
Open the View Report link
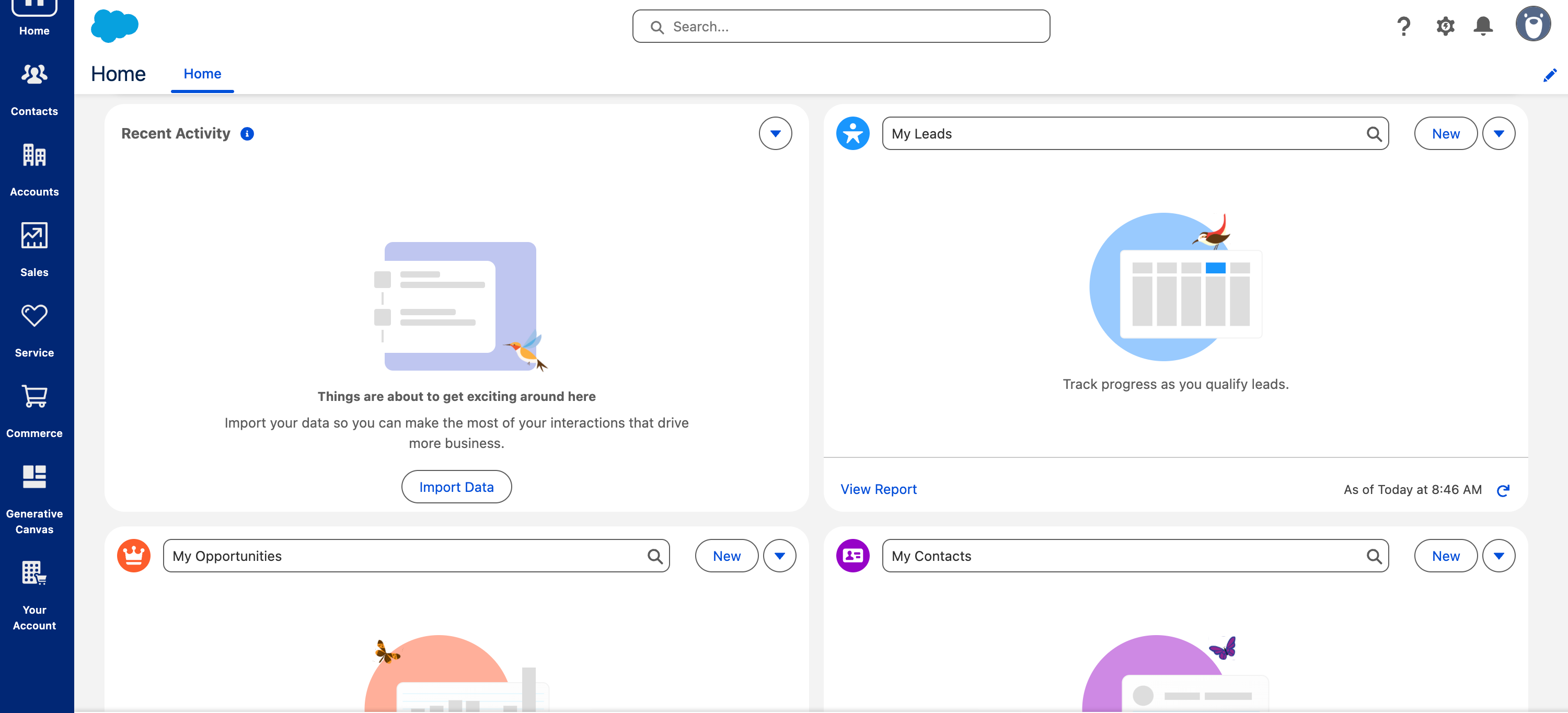pyautogui.click(x=879, y=489)
